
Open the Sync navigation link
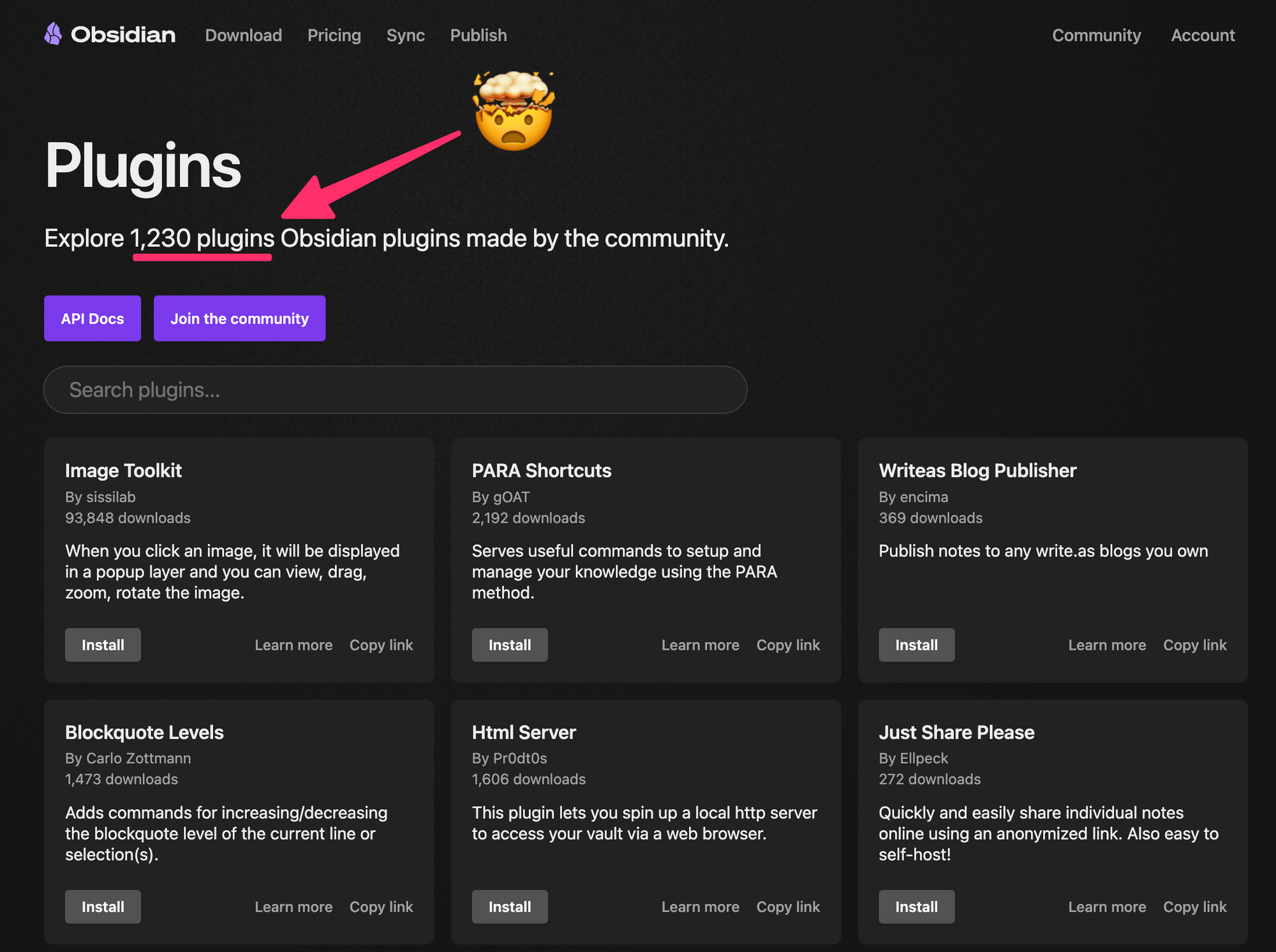click(x=405, y=35)
